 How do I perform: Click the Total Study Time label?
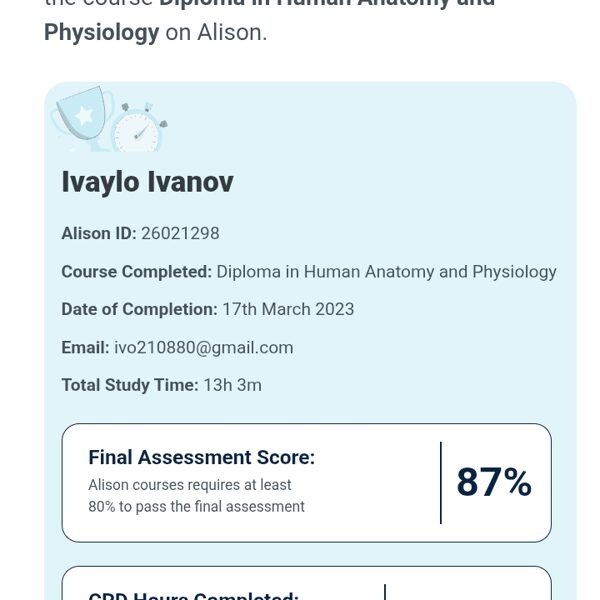coord(130,386)
